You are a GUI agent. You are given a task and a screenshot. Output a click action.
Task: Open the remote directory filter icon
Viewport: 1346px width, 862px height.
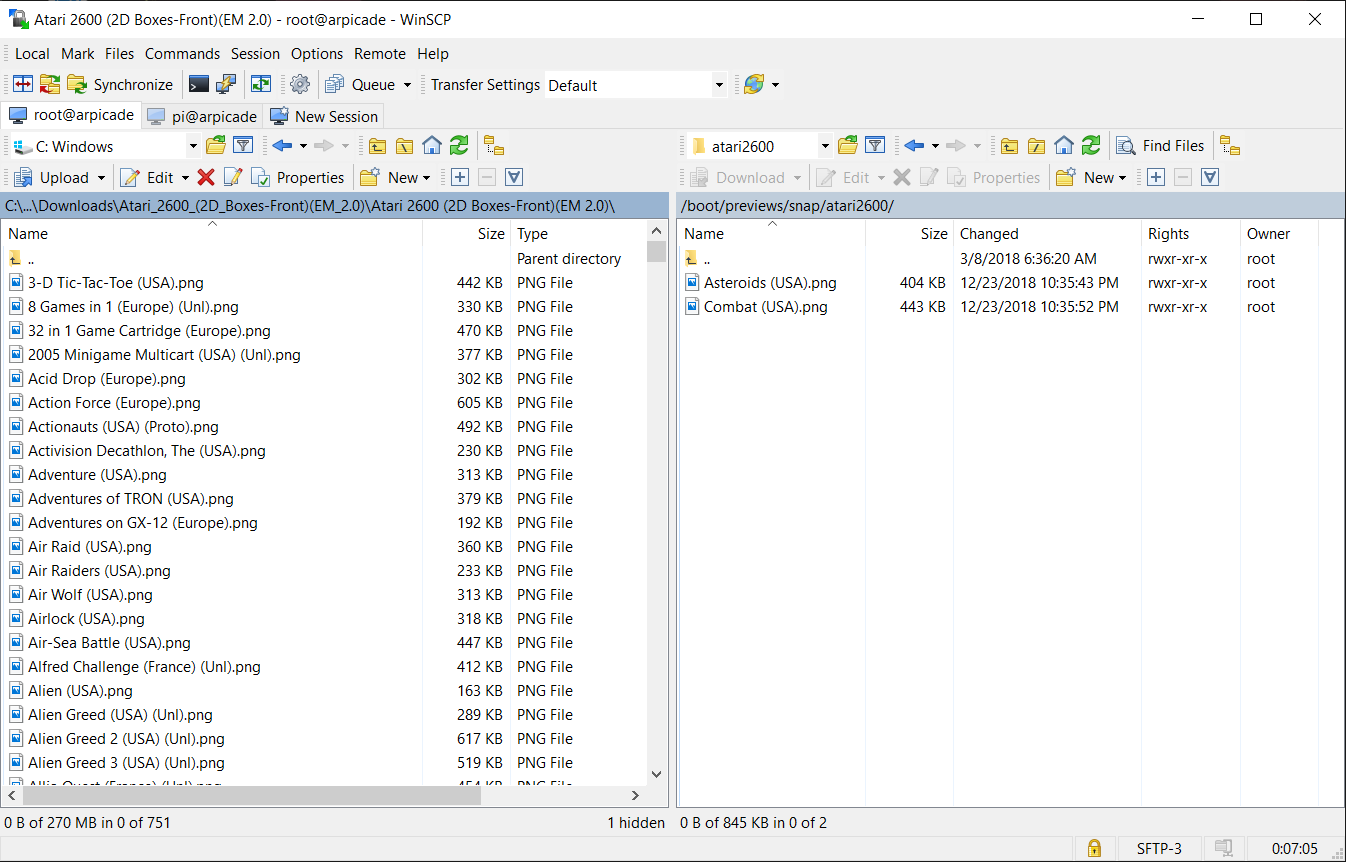coord(875,146)
